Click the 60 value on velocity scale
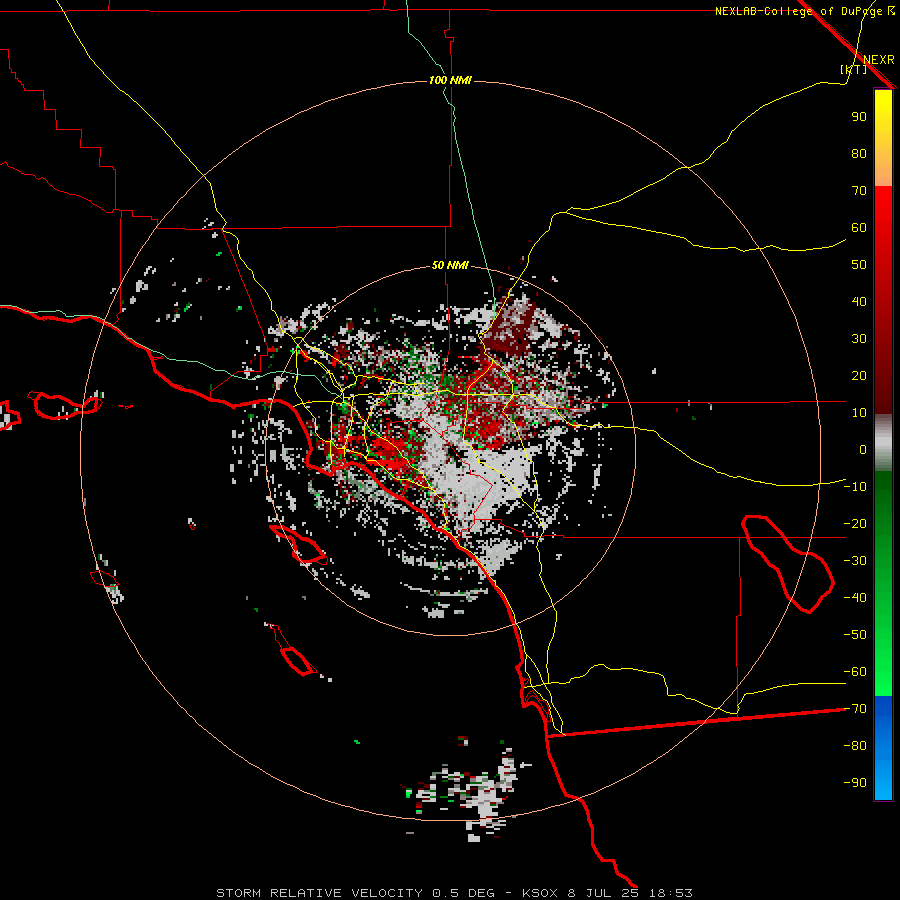Image resolution: width=900 pixels, height=900 pixels. tap(859, 228)
